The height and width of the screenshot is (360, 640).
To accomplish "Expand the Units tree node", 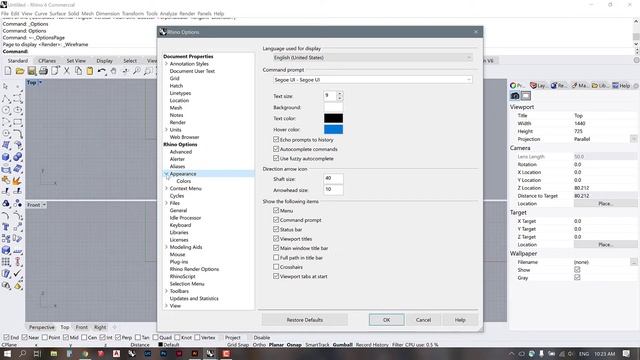I will click(x=166, y=130).
